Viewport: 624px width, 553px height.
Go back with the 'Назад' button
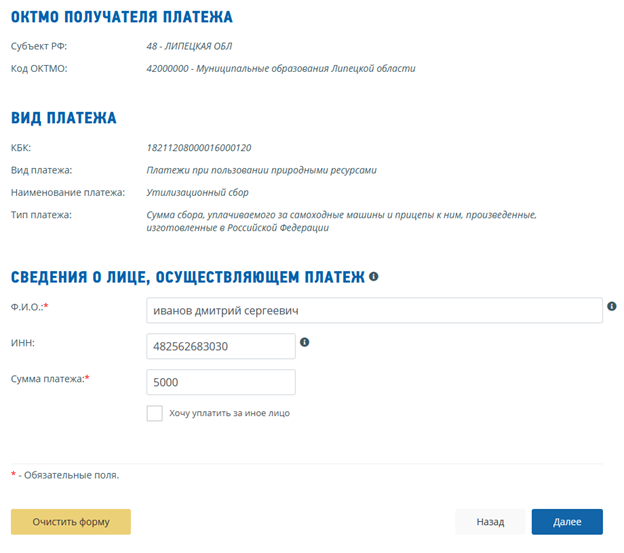pyautogui.click(x=490, y=522)
